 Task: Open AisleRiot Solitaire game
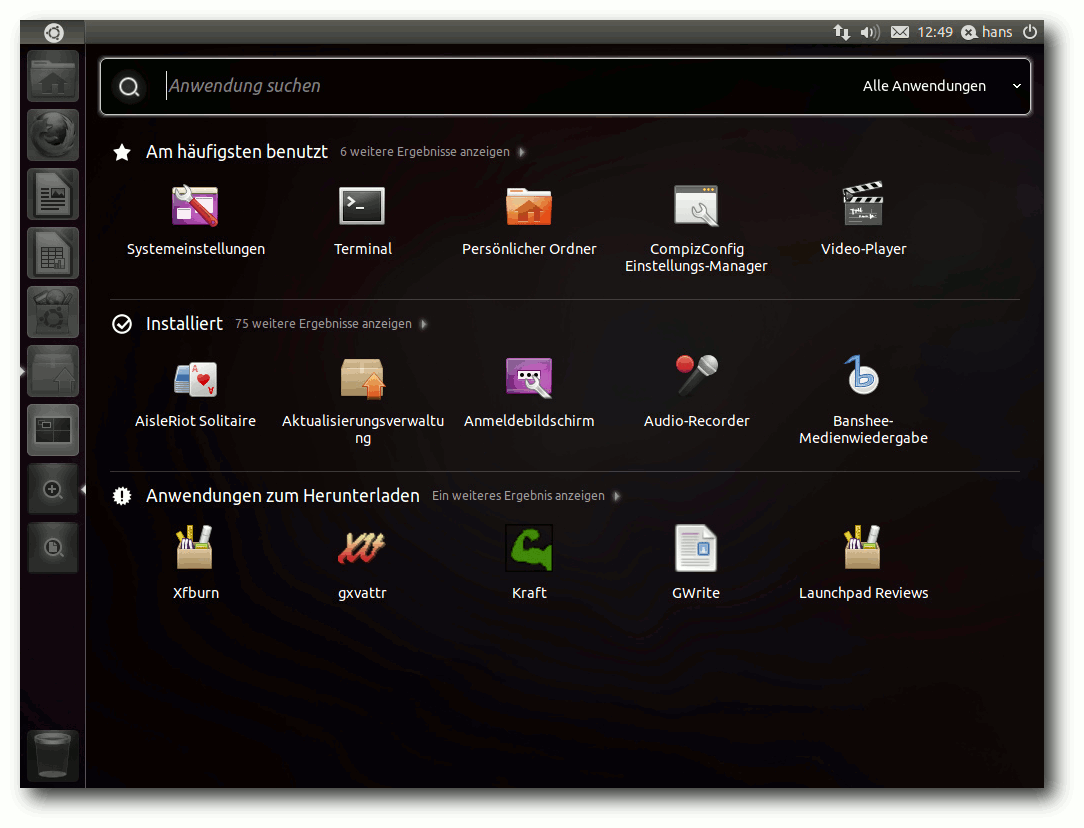[196, 393]
